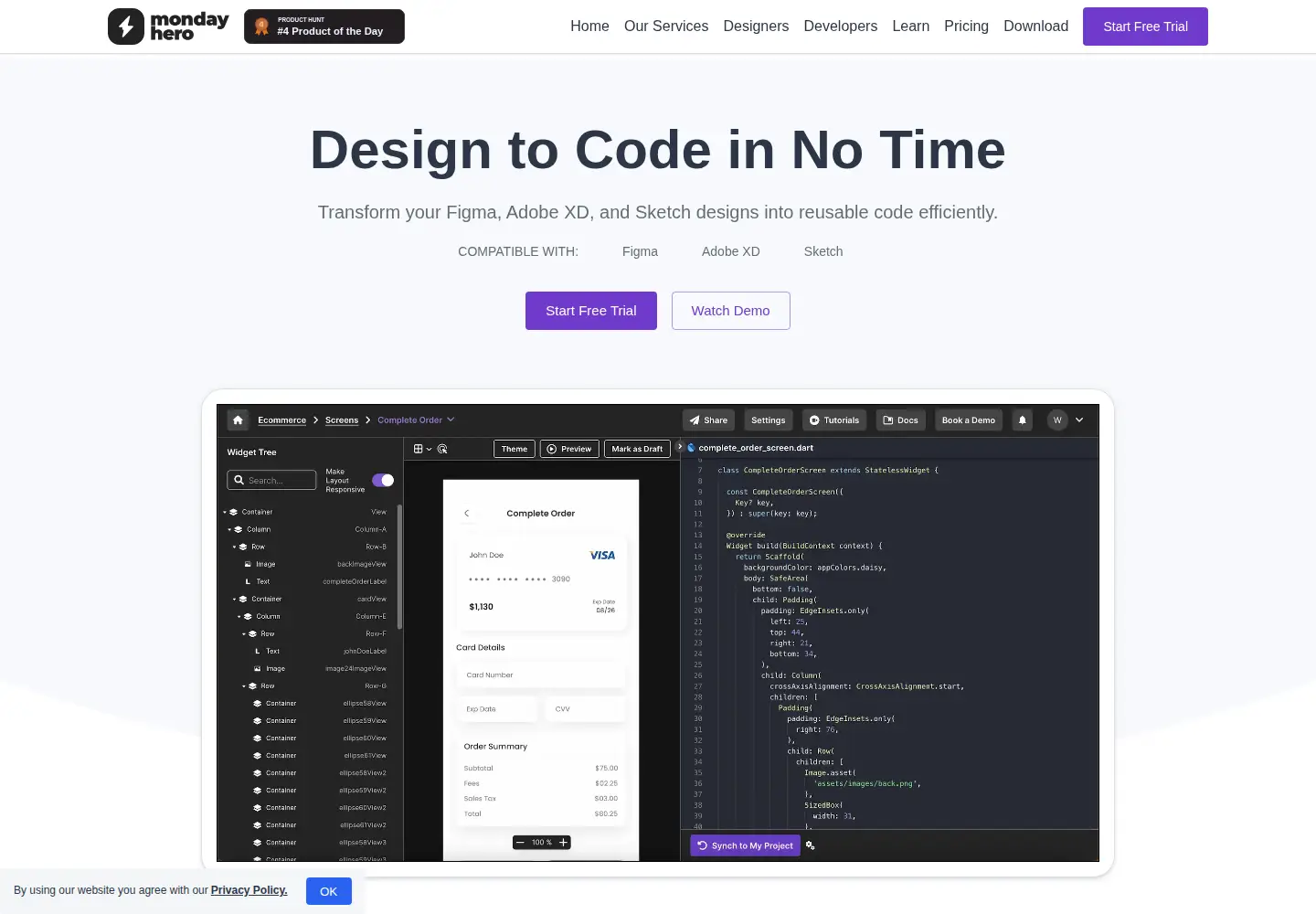Open the notifications bell

pos(1023,420)
